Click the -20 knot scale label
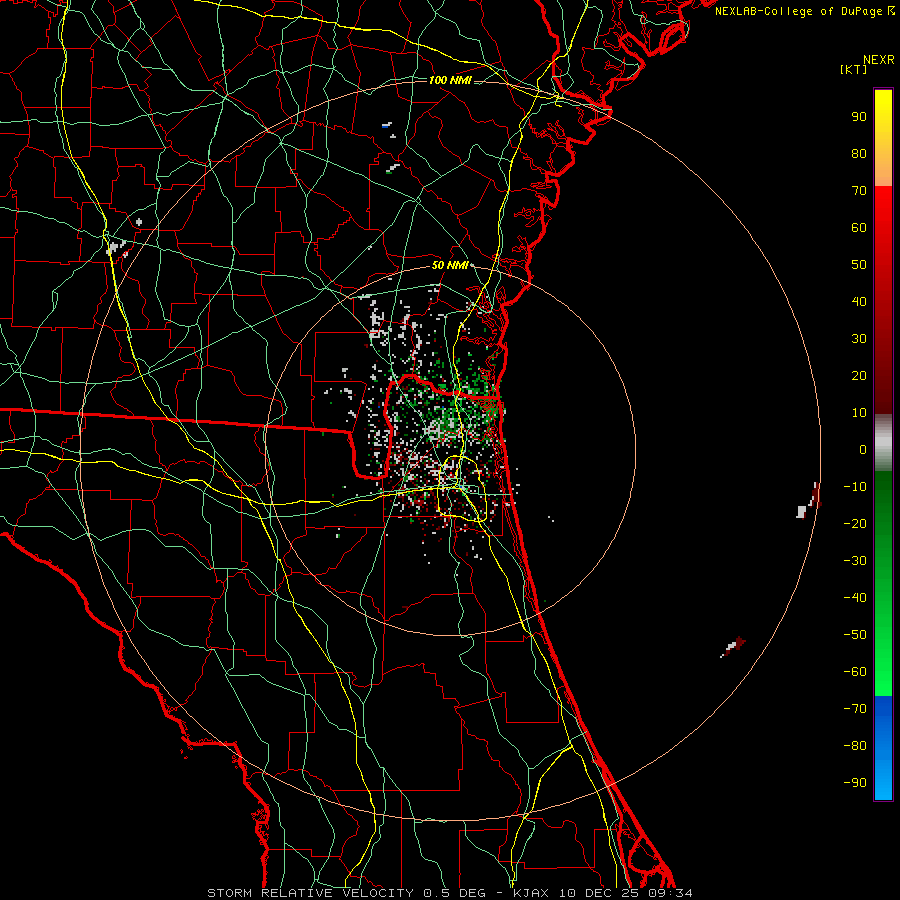Image resolution: width=900 pixels, height=900 pixels. click(x=855, y=523)
